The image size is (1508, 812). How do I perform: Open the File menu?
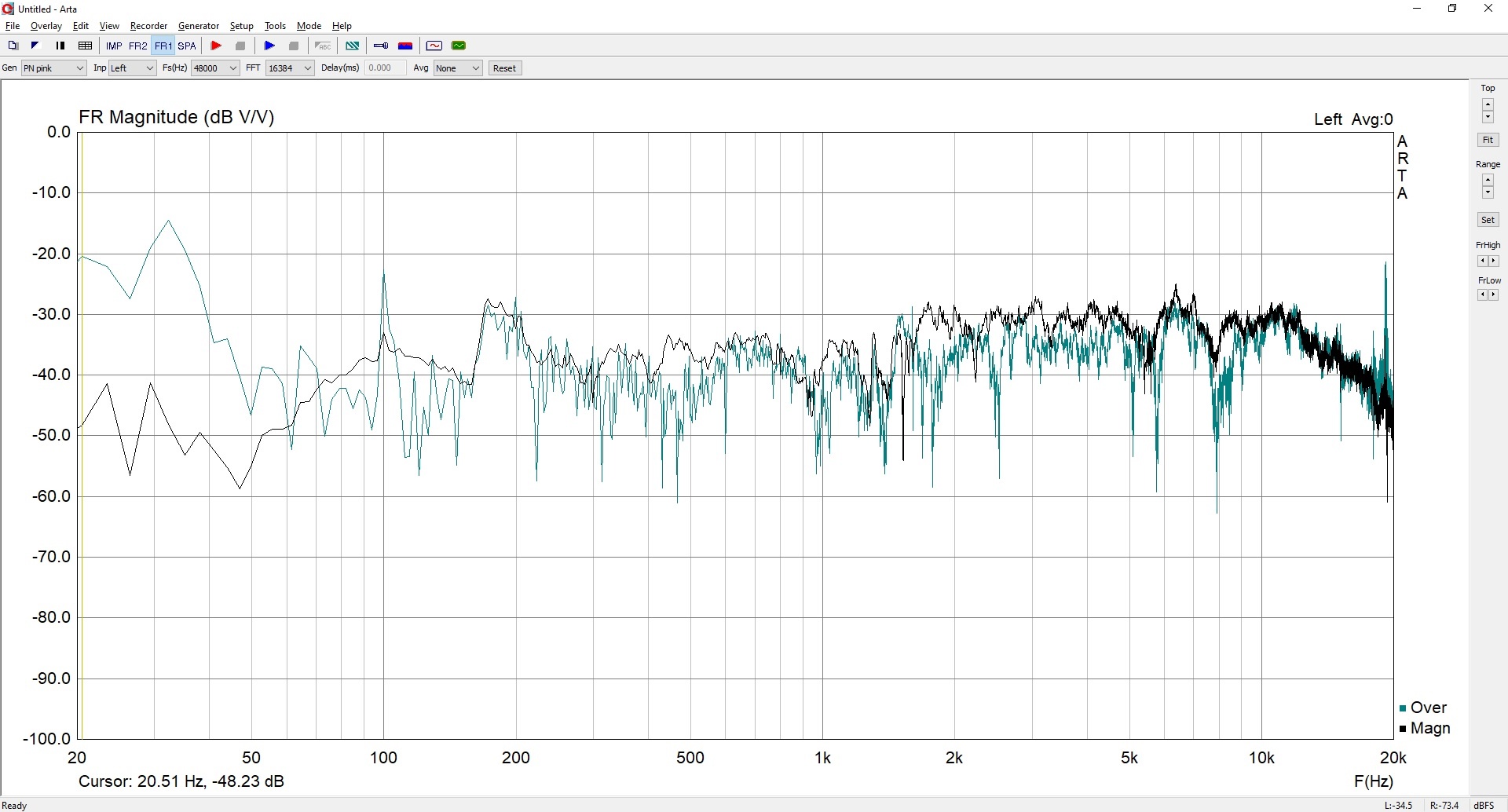[13, 26]
